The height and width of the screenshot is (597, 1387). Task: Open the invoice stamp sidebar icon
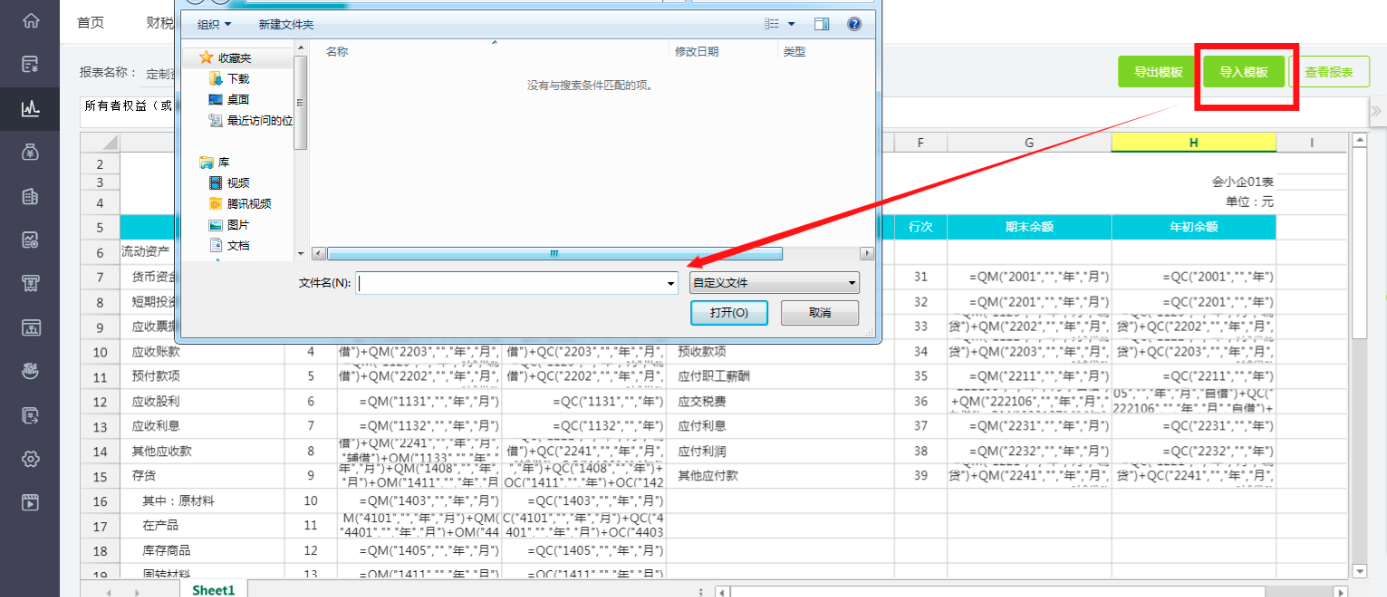(x=31, y=284)
